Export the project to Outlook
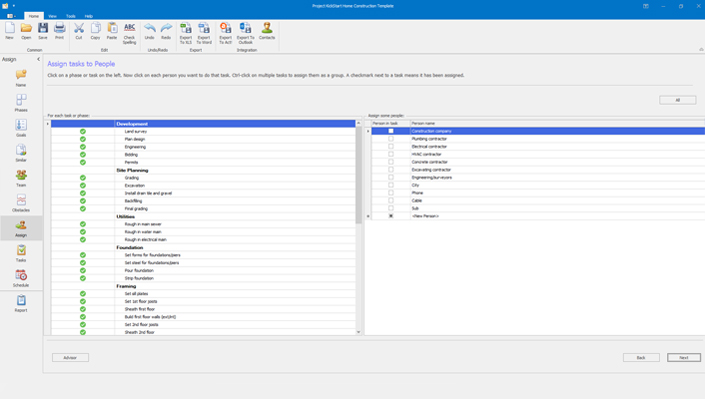This screenshot has width=705, height=399. (x=245, y=33)
